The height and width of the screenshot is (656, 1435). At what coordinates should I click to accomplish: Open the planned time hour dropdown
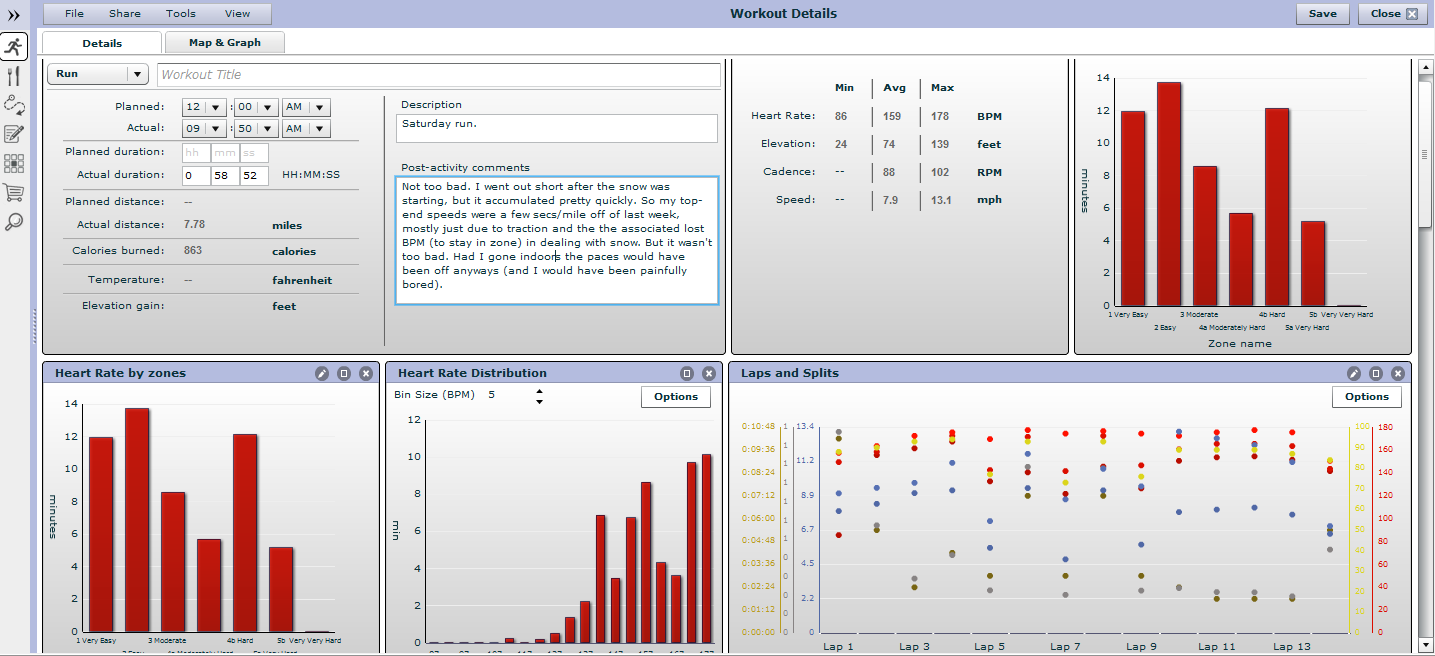[x=204, y=107]
